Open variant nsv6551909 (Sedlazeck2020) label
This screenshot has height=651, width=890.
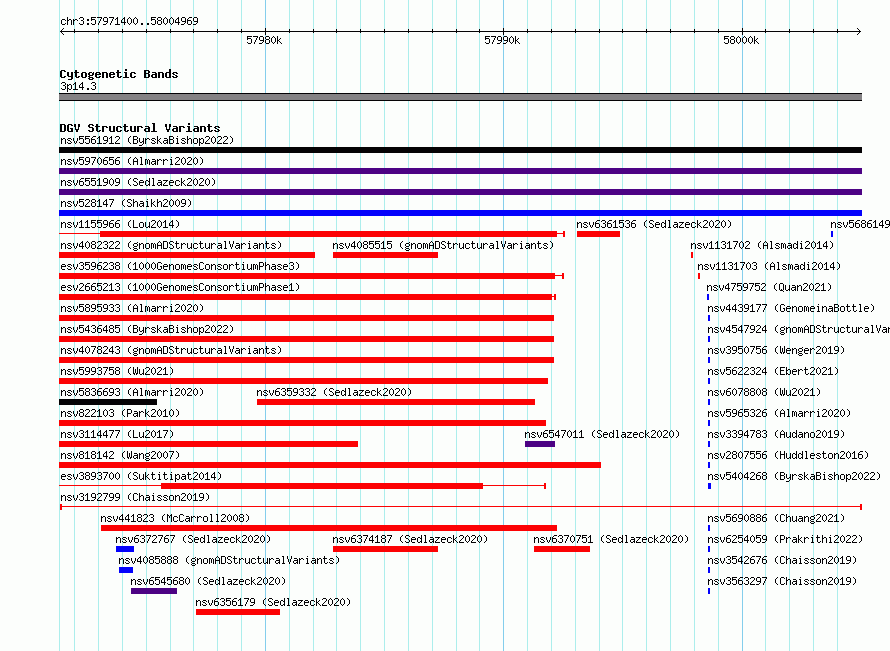138,182
